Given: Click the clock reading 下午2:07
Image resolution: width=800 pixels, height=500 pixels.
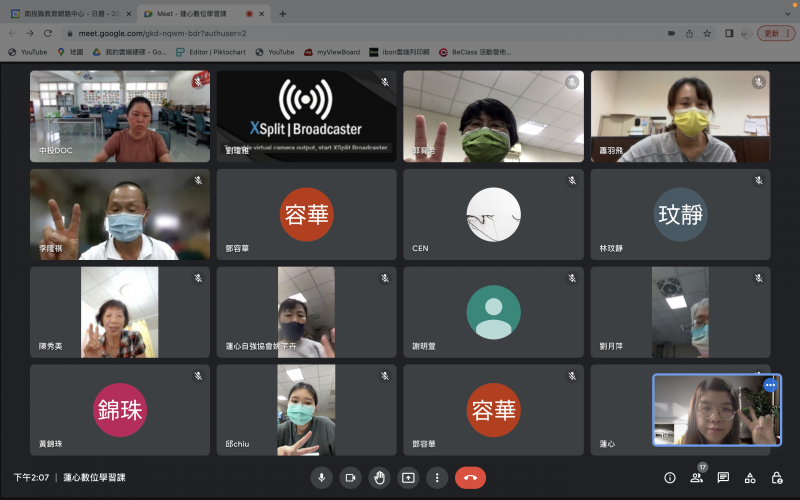Looking at the screenshot, I should 31,478.
